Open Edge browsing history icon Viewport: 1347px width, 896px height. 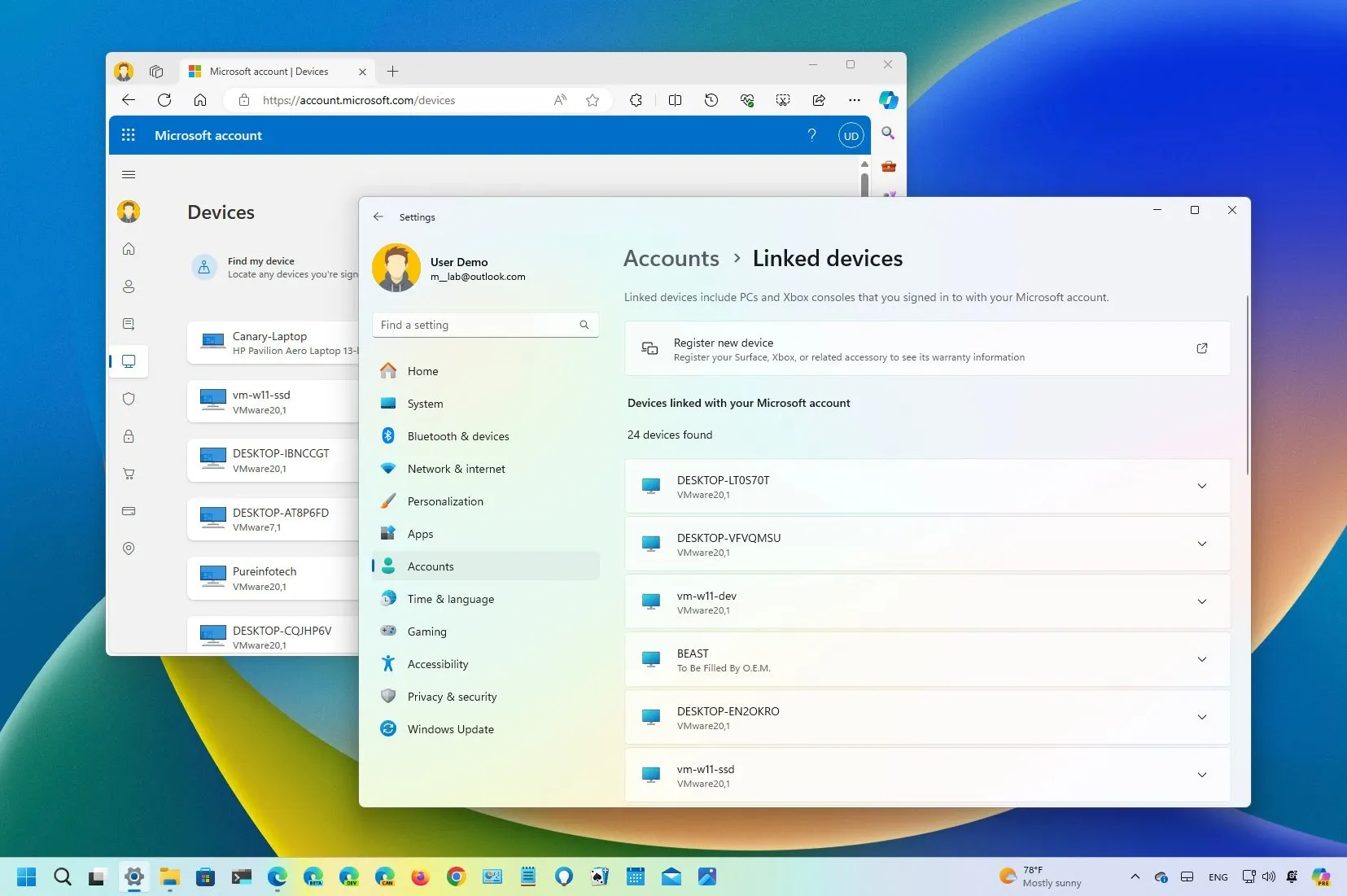711,100
